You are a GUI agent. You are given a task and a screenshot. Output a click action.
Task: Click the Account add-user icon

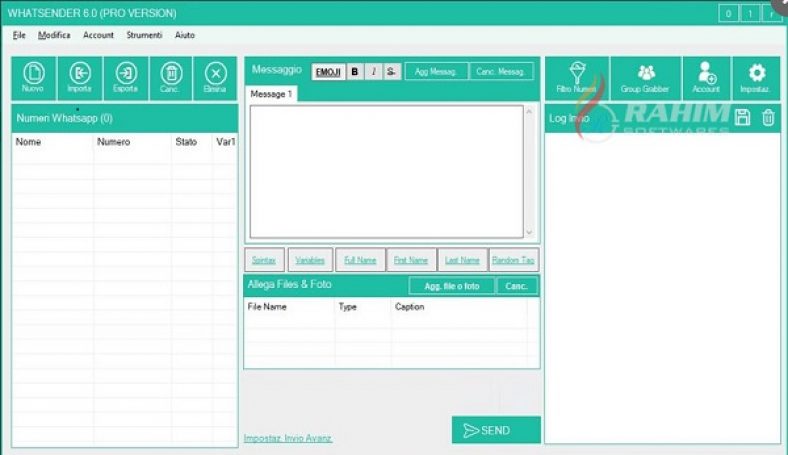(706, 78)
